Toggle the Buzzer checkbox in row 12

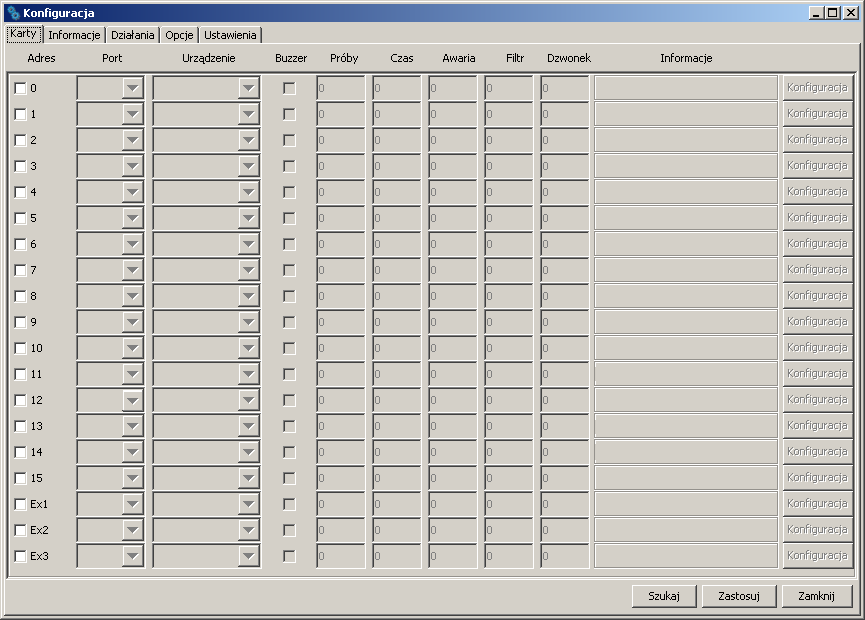pos(289,400)
